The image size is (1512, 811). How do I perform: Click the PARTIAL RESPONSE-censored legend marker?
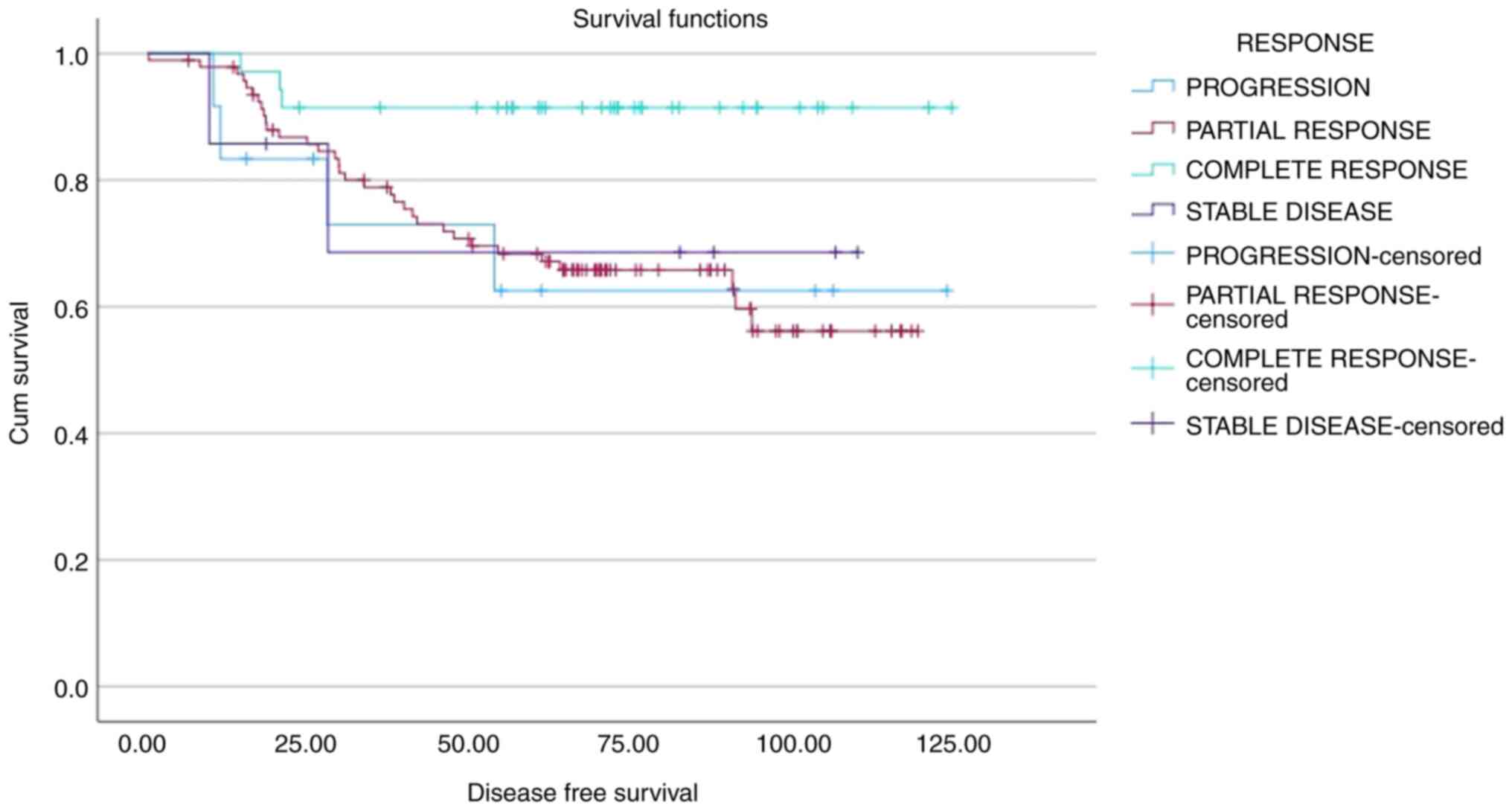tap(1153, 305)
